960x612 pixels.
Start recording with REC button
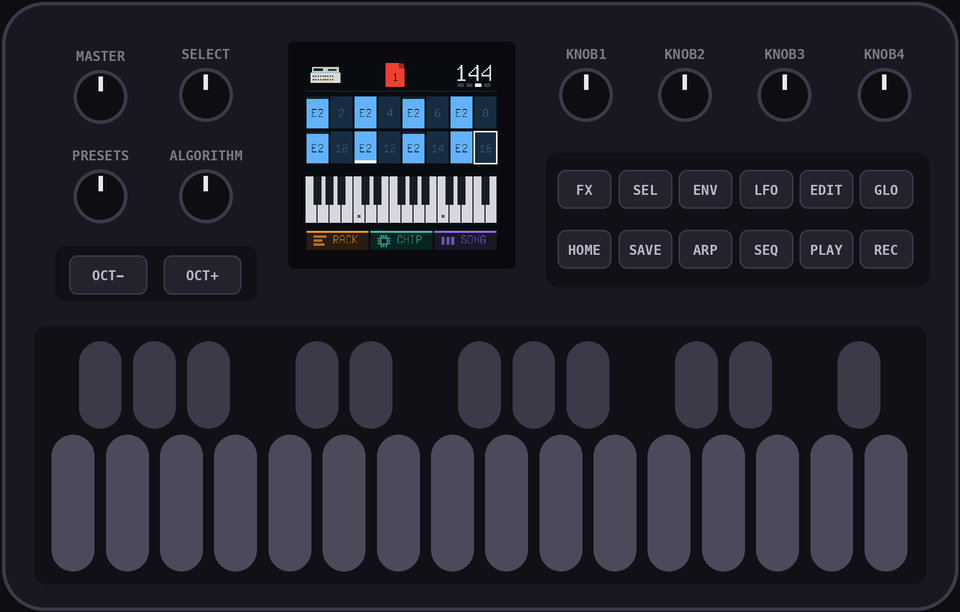886,250
